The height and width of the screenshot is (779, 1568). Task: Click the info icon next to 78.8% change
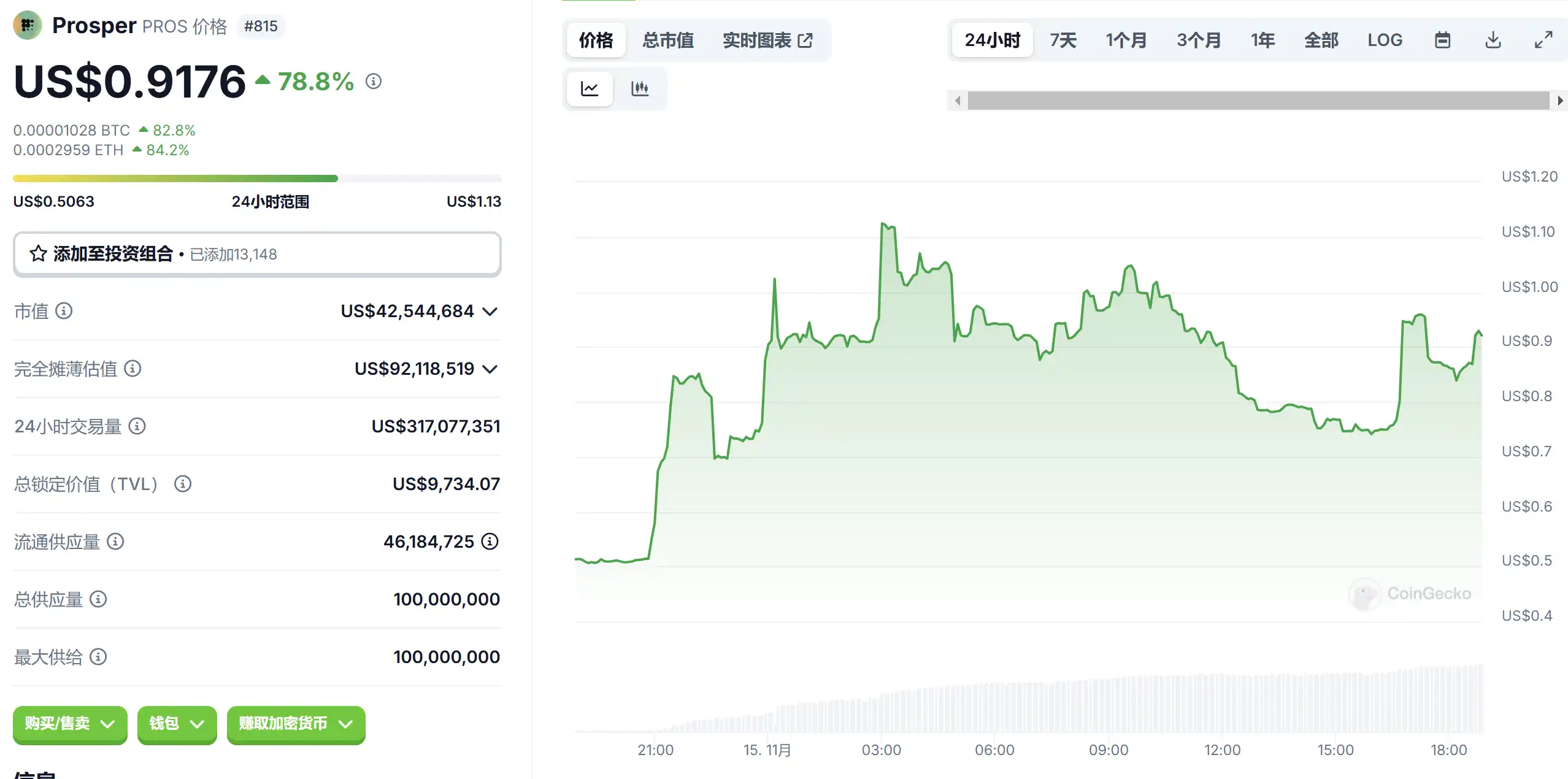[374, 81]
